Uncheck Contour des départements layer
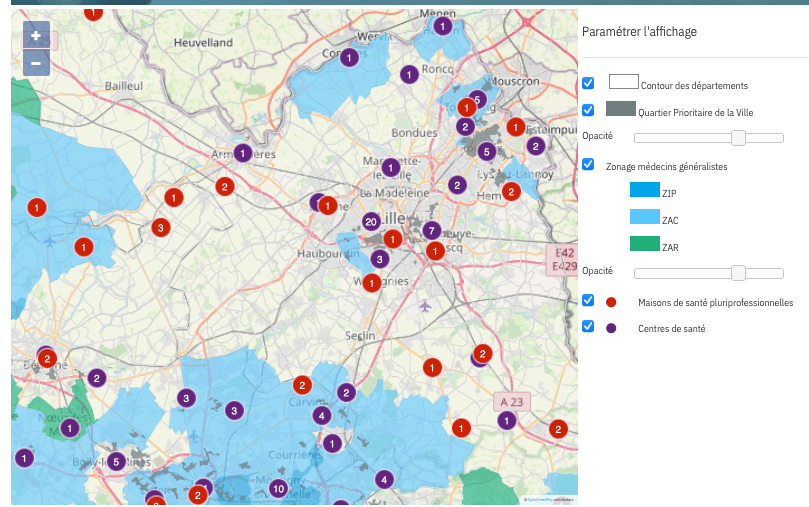 (588, 83)
